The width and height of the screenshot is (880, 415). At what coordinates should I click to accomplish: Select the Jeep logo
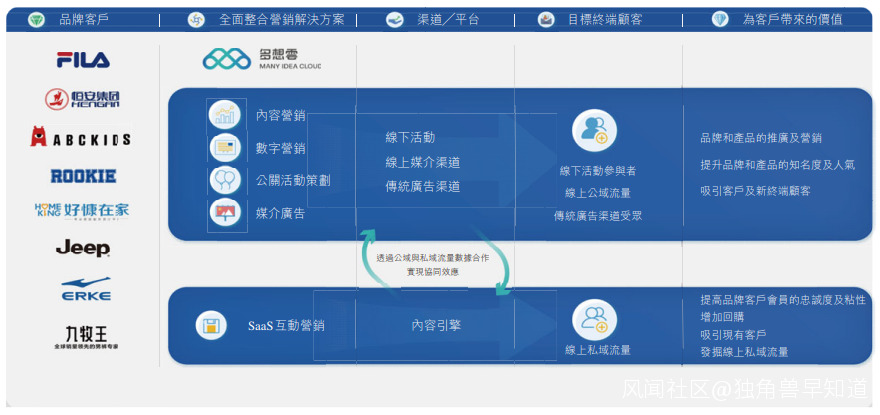coord(83,249)
